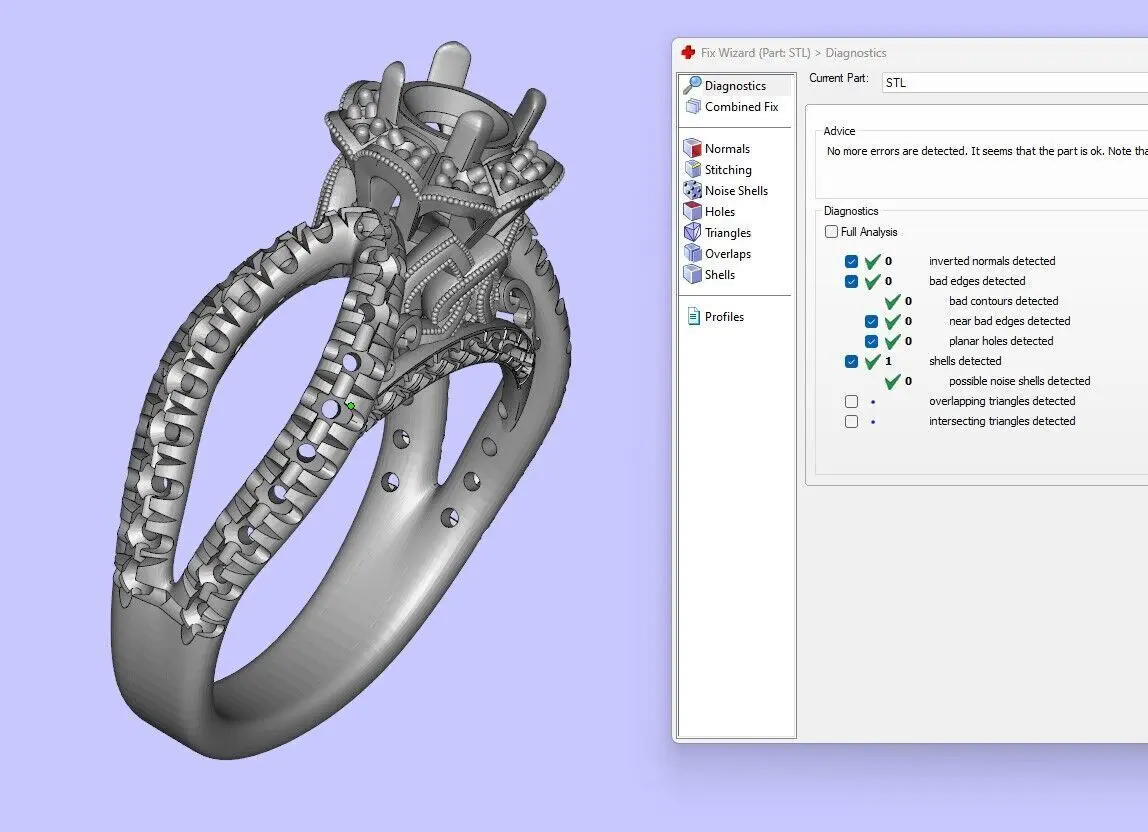
Task: Click the green checkmark beside possible noise shells
Action: coord(892,381)
